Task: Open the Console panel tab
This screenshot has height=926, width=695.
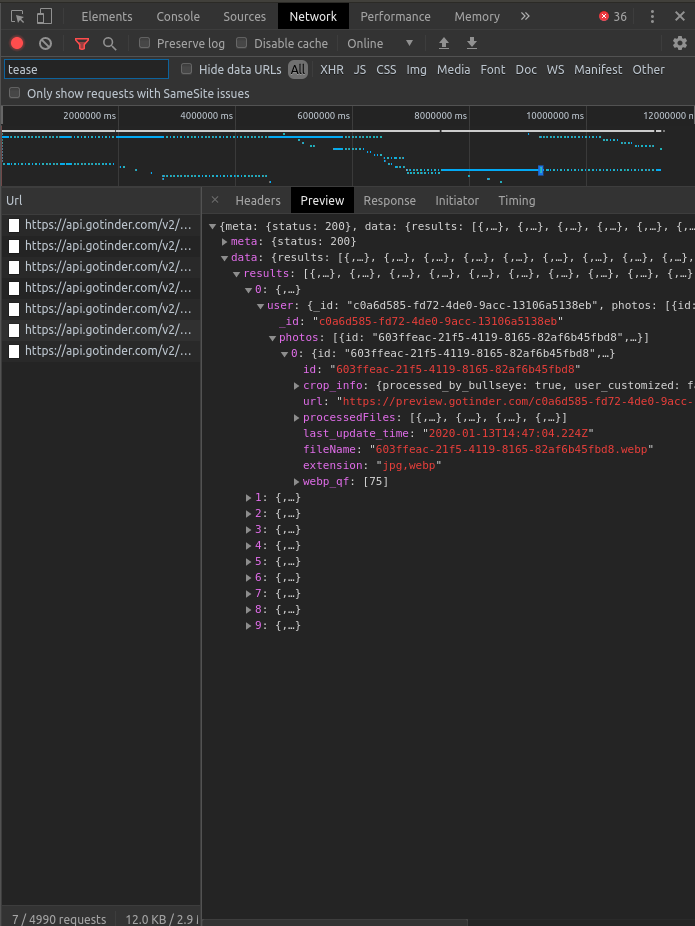Action: [x=178, y=16]
